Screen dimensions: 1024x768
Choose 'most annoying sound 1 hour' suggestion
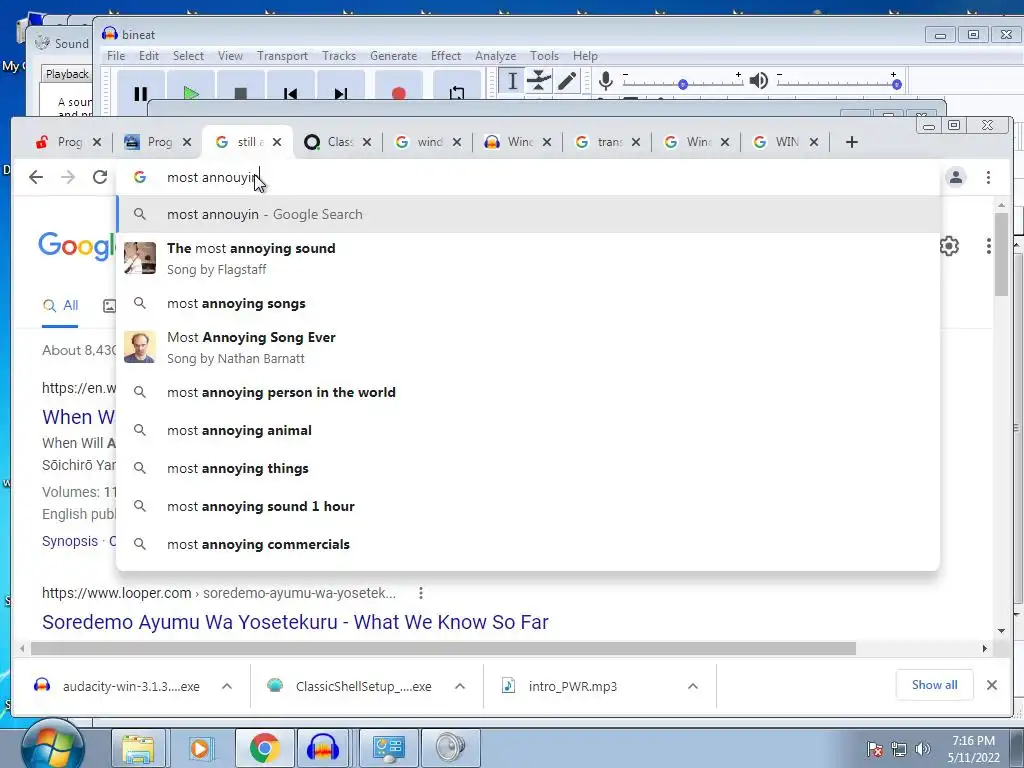pyautogui.click(x=528, y=505)
